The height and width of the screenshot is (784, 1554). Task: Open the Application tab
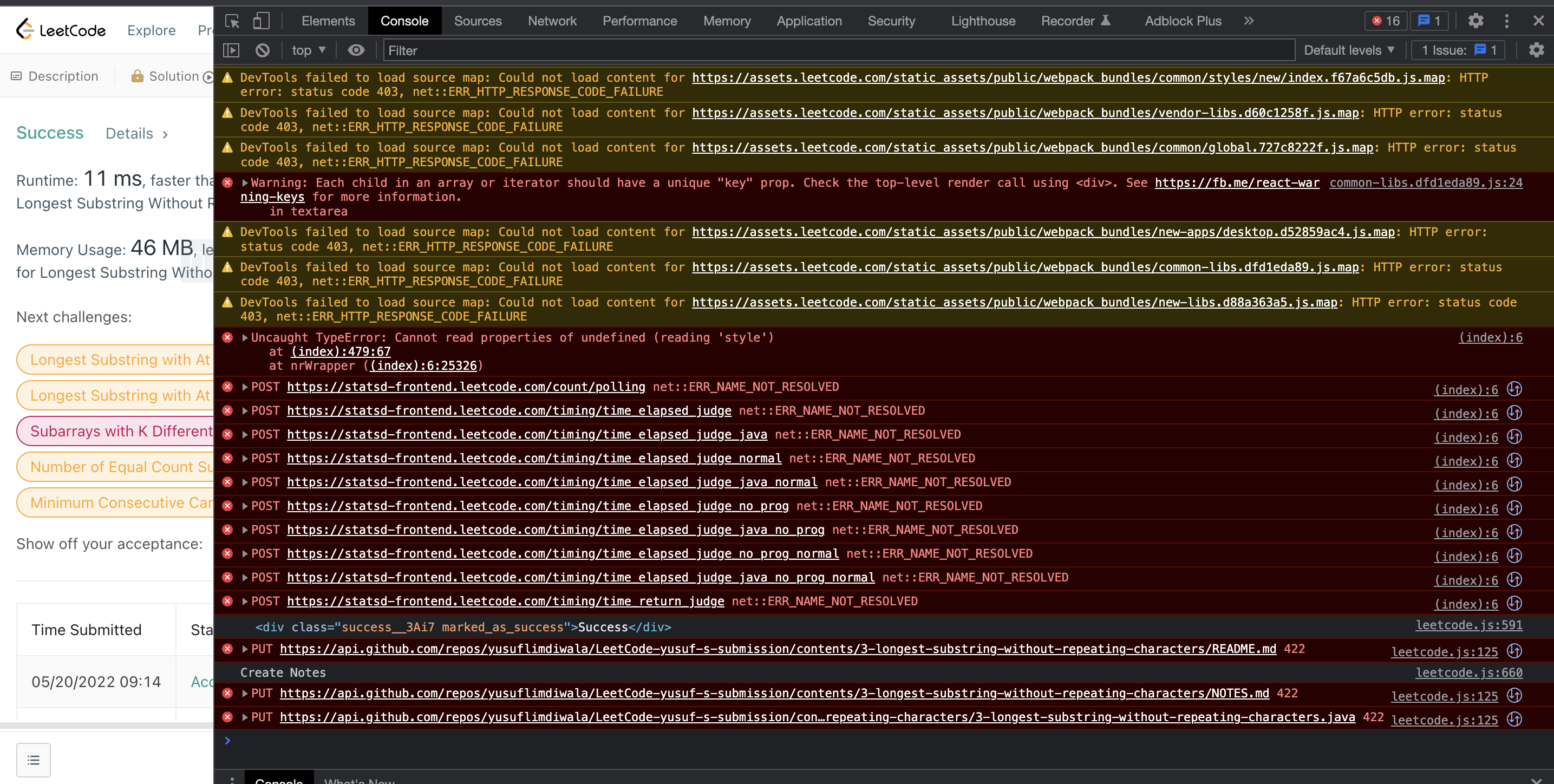click(x=808, y=21)
